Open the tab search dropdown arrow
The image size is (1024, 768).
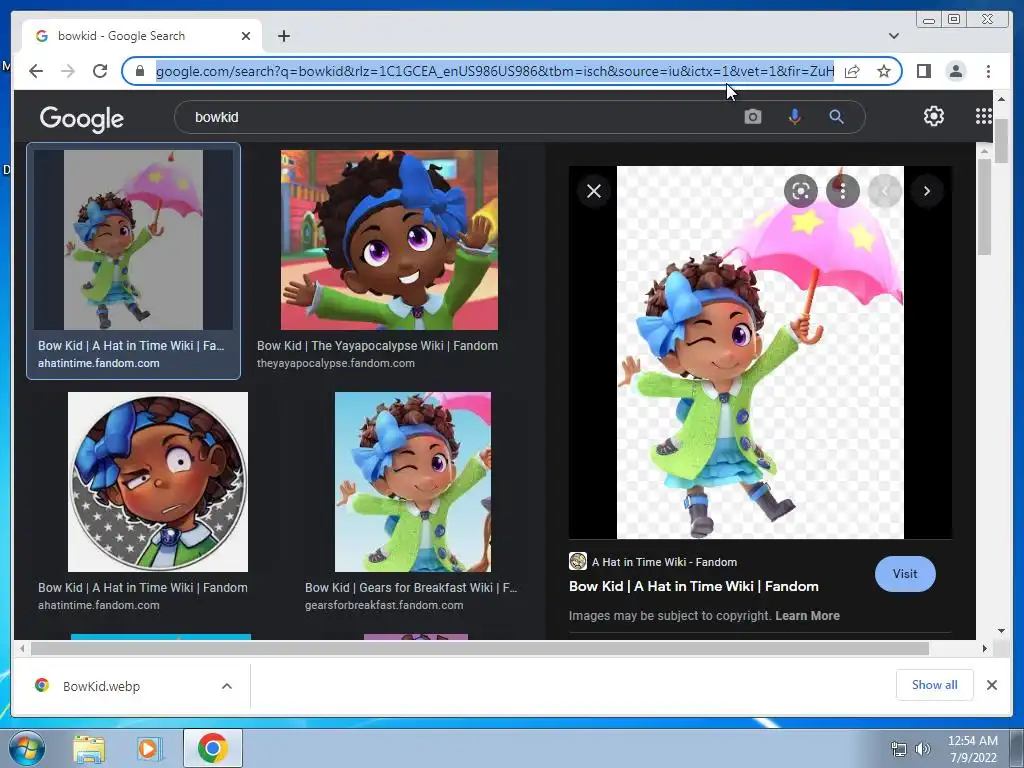pyautogui.click(x=893, y=36)
